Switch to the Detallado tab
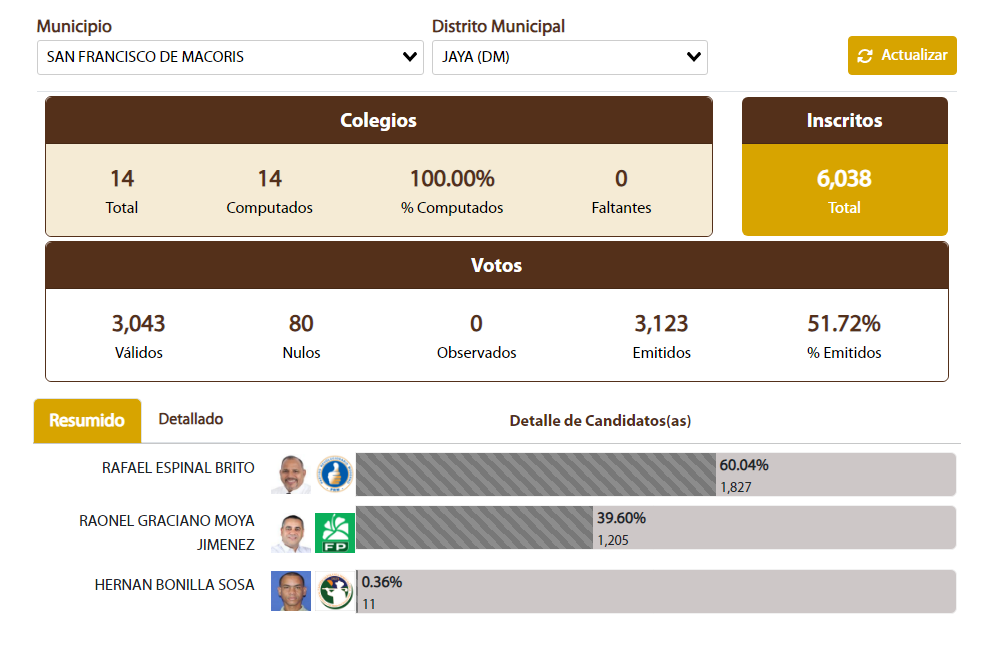Viewport: 985px width, 646px height. 191,420
